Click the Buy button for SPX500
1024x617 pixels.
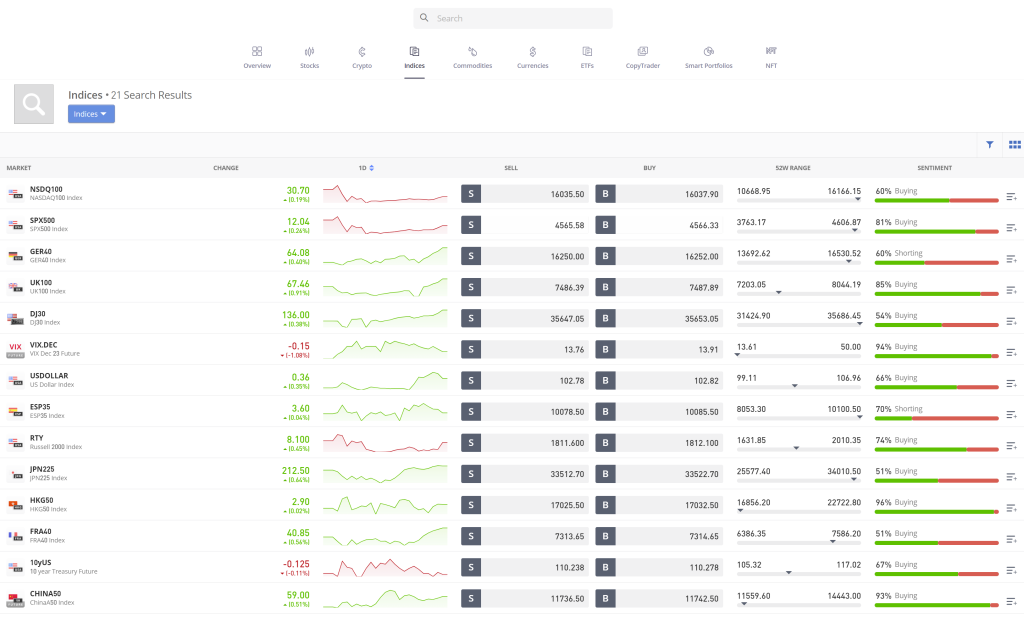coord(605,224)
